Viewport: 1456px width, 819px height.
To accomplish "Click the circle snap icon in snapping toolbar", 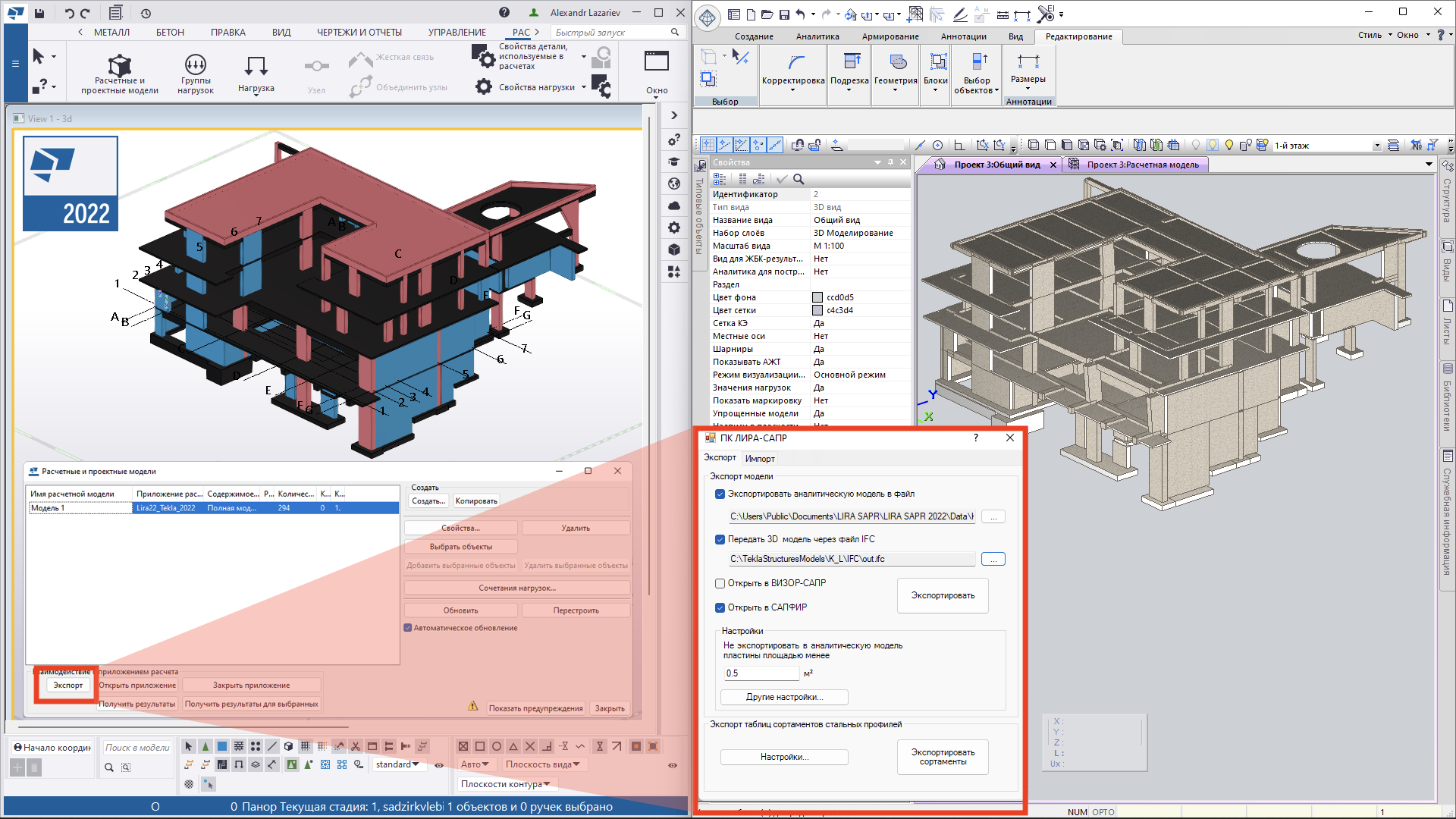I will (x=497, y=746).
